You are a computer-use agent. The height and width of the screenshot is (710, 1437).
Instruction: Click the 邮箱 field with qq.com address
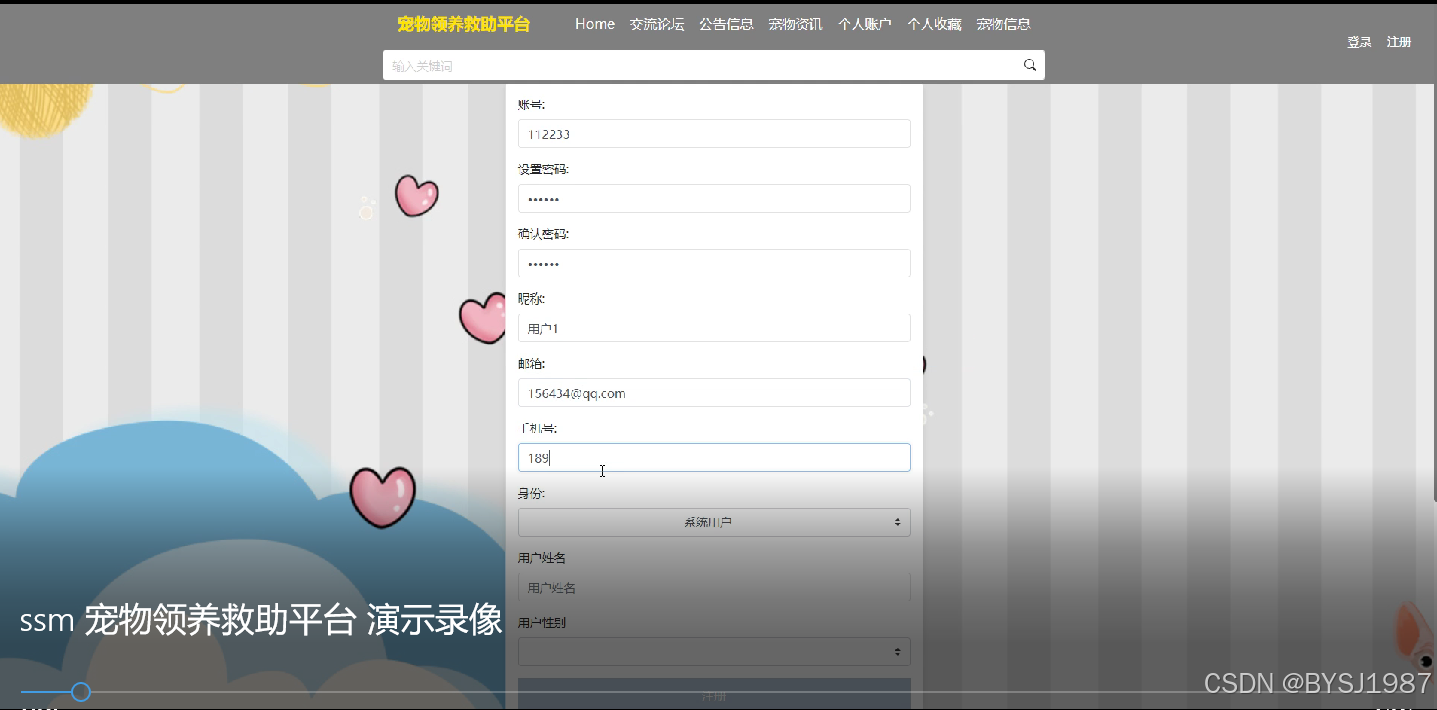(x=714, y=393)
